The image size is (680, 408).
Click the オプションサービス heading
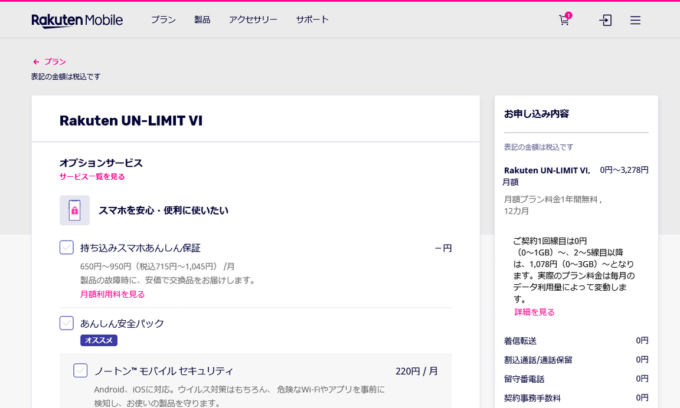pos(101,163)
